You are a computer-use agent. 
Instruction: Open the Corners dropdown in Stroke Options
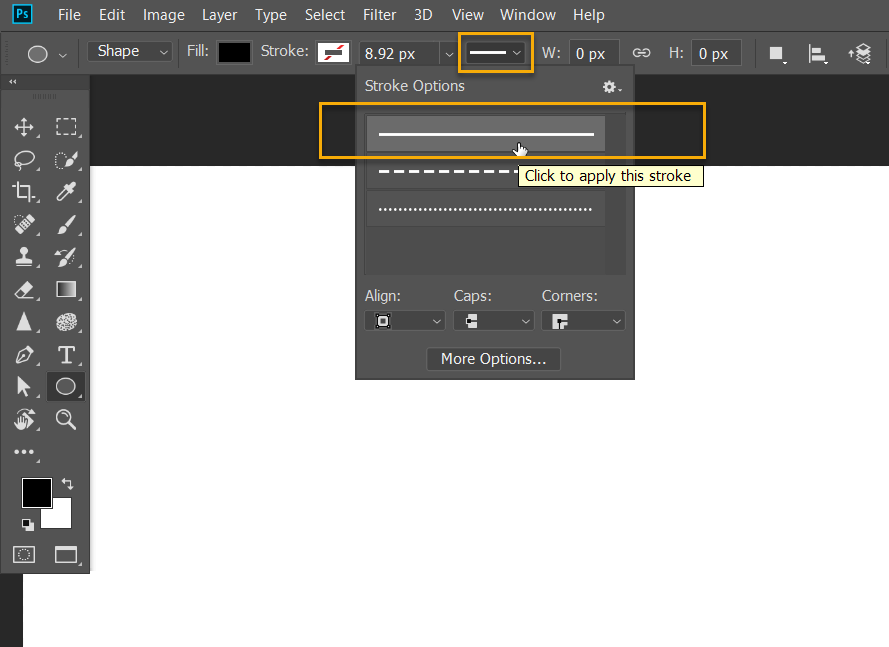click(583, 320)
